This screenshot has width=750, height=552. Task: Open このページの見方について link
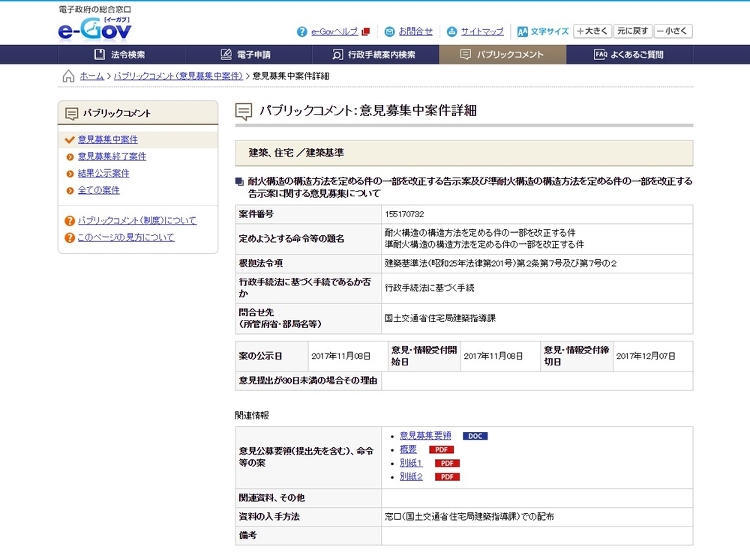[126, 237]
